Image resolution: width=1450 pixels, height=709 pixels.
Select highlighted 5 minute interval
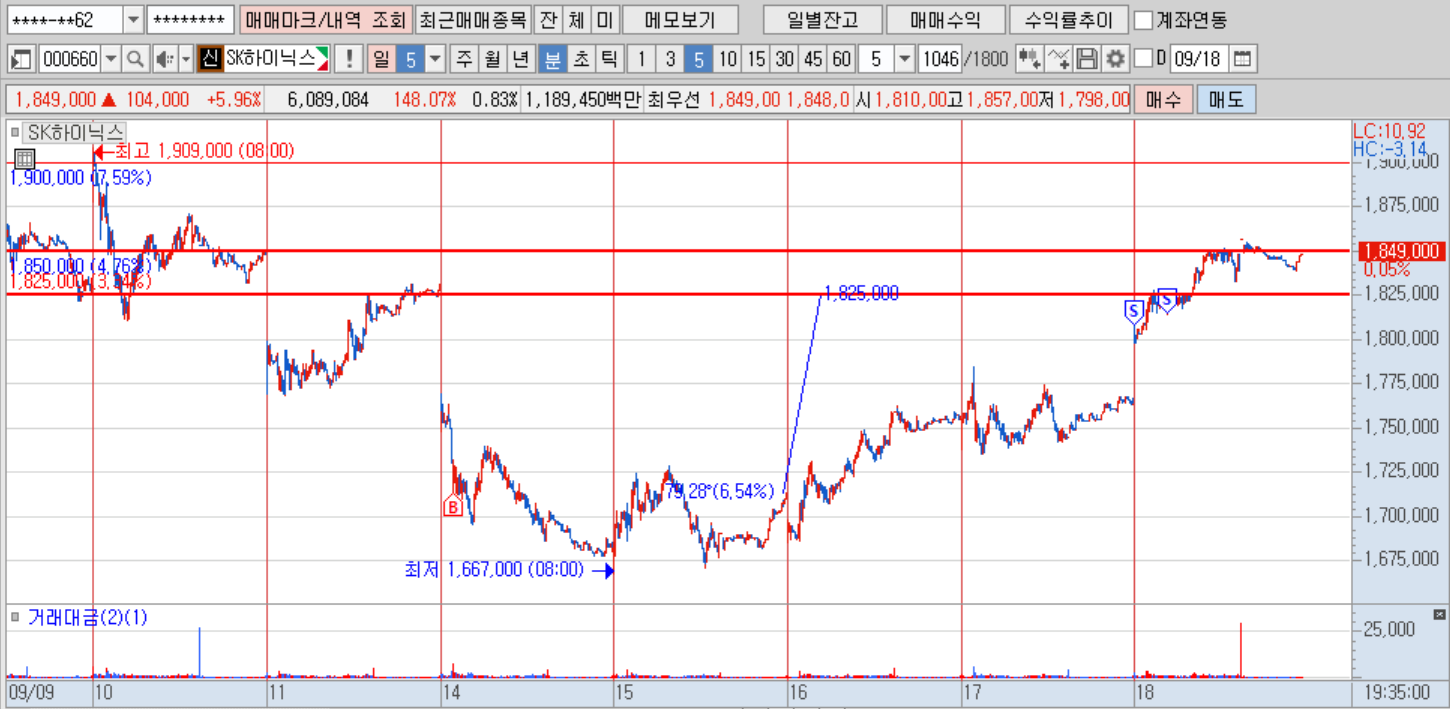(x=698, y=59)
